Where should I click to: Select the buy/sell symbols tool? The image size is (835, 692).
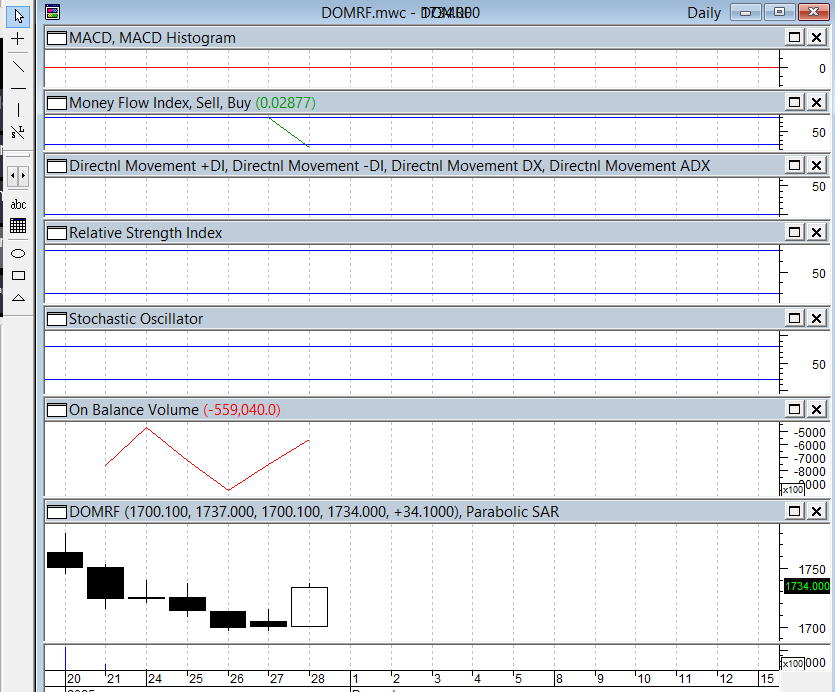(18, 132)
